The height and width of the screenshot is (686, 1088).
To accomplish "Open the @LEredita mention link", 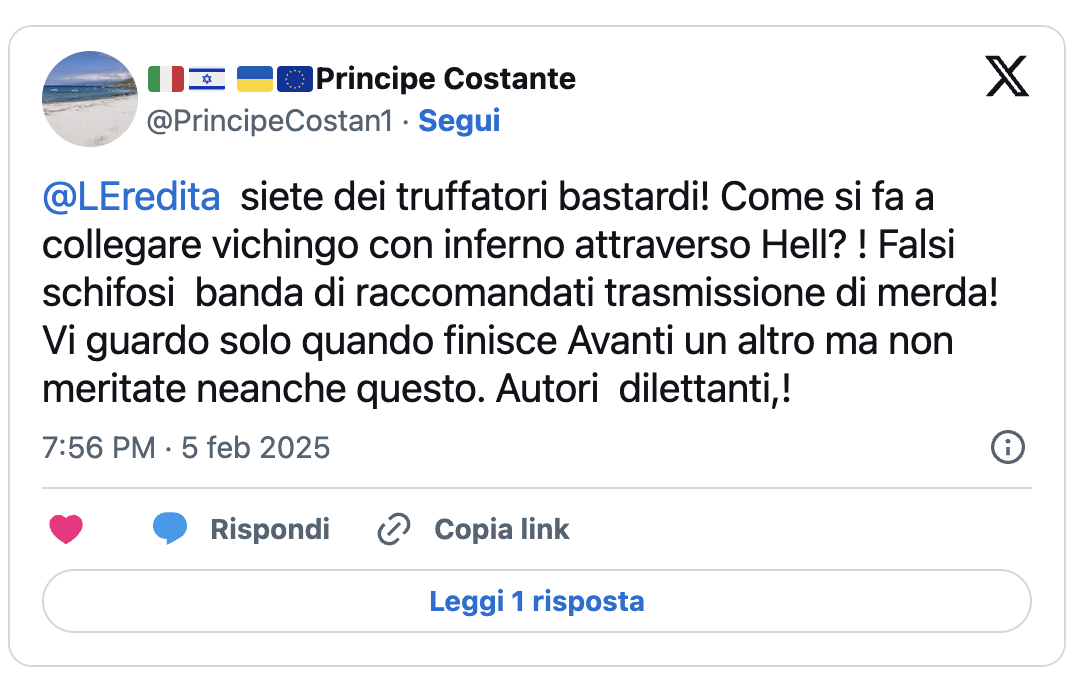I will click(132, 197).
